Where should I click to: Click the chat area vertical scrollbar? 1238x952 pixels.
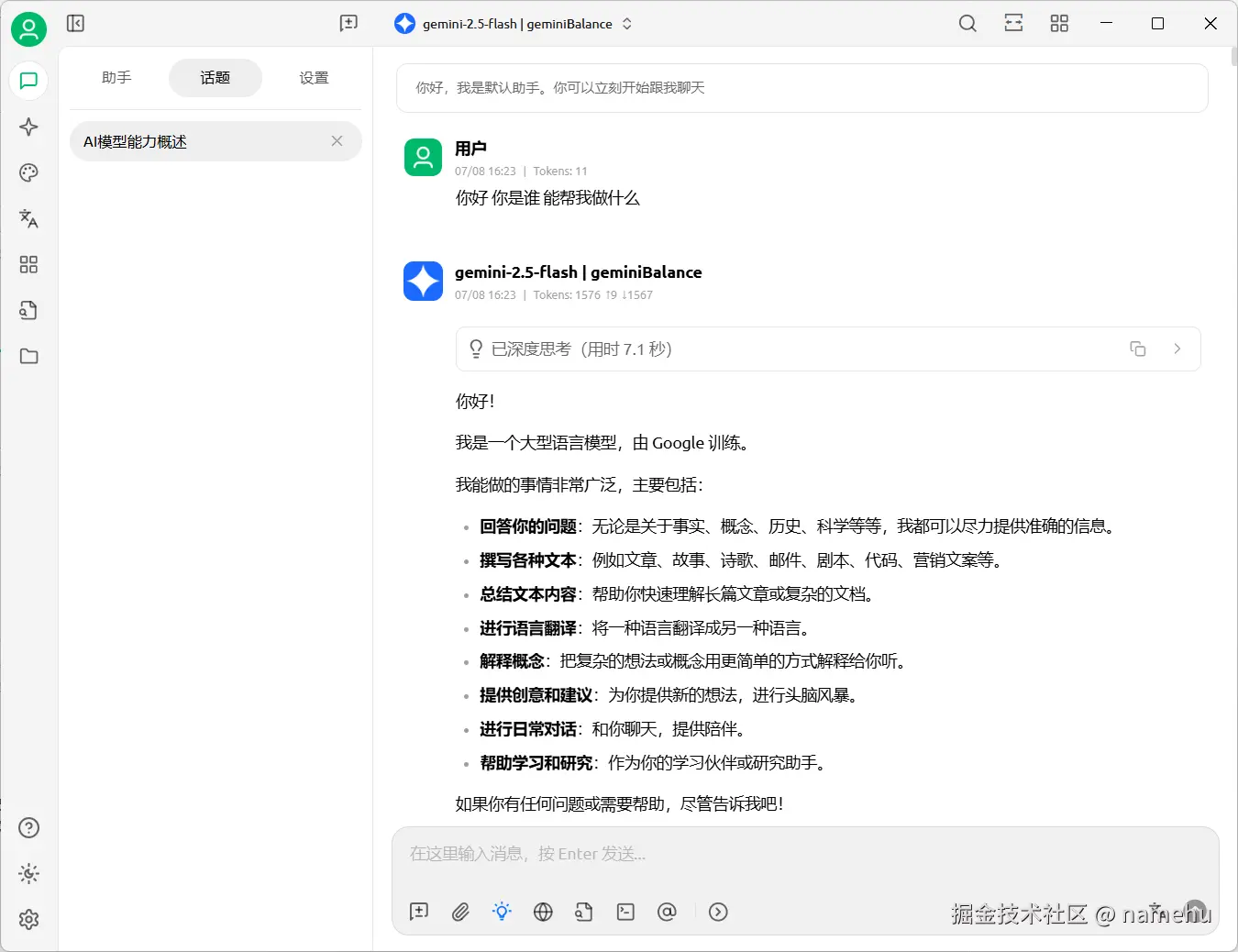(x=1233, y=57)
